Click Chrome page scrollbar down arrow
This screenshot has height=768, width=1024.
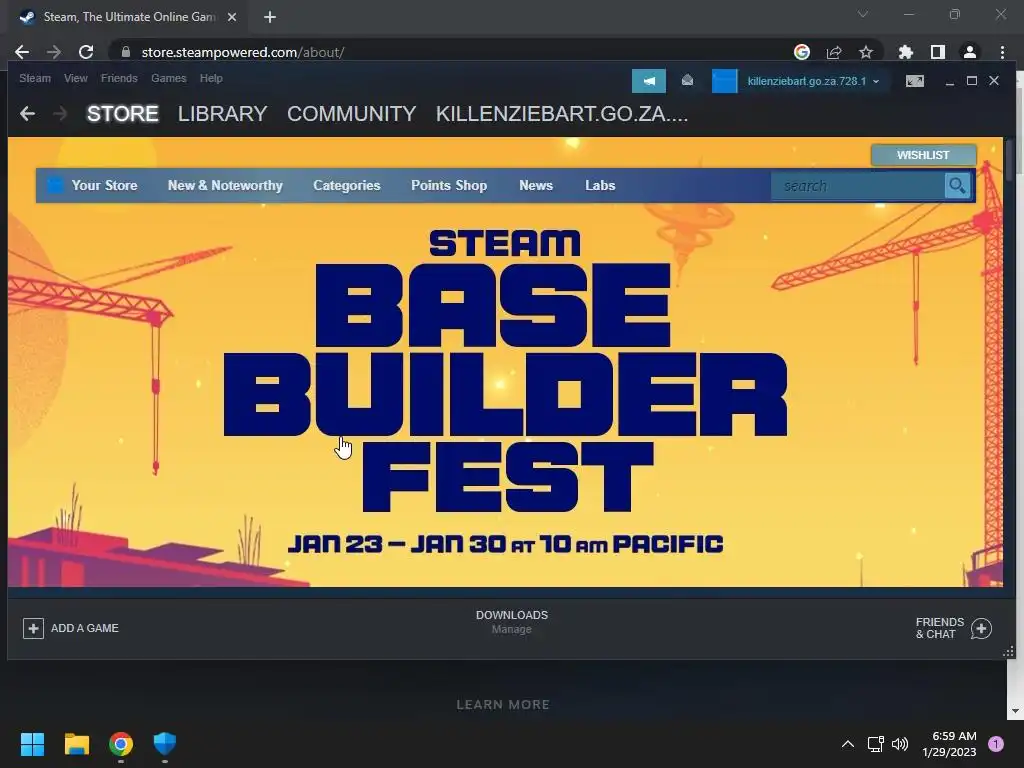tap(1015, 711)
